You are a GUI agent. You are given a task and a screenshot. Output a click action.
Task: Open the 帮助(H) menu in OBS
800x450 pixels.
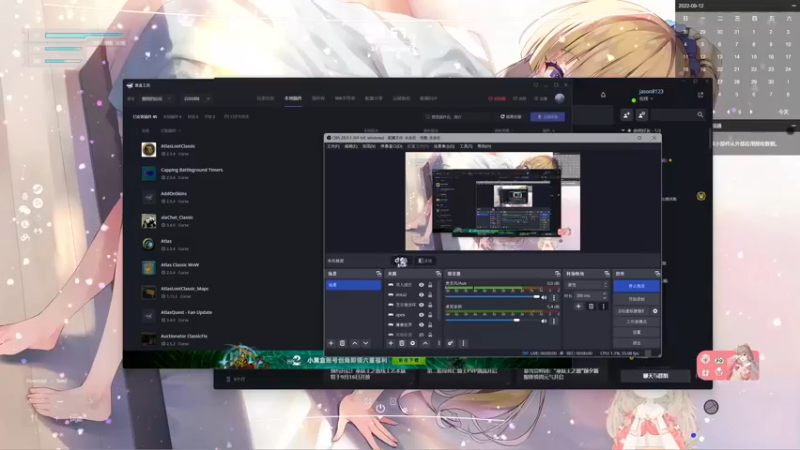pos(484,146)
